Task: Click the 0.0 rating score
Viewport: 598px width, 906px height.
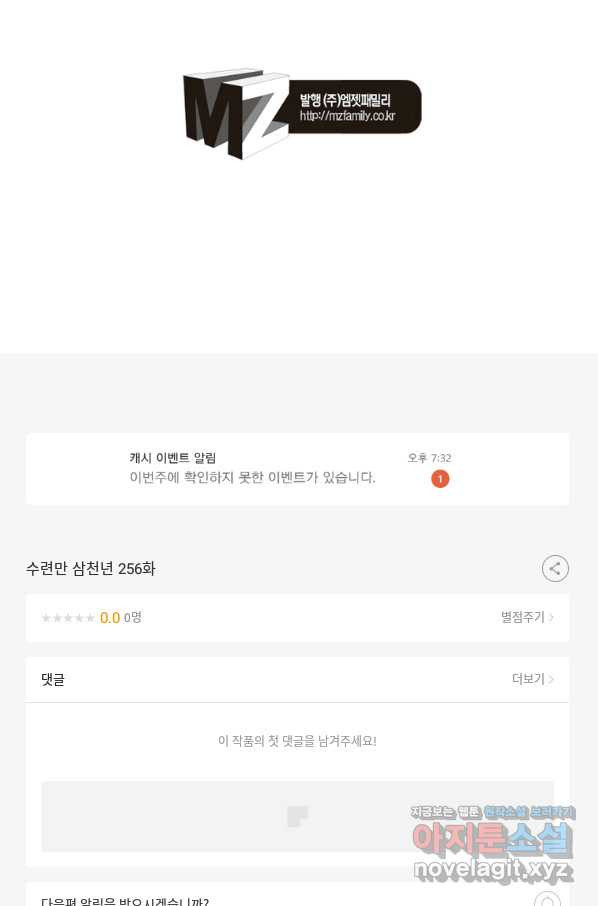Action: point(110,618)
